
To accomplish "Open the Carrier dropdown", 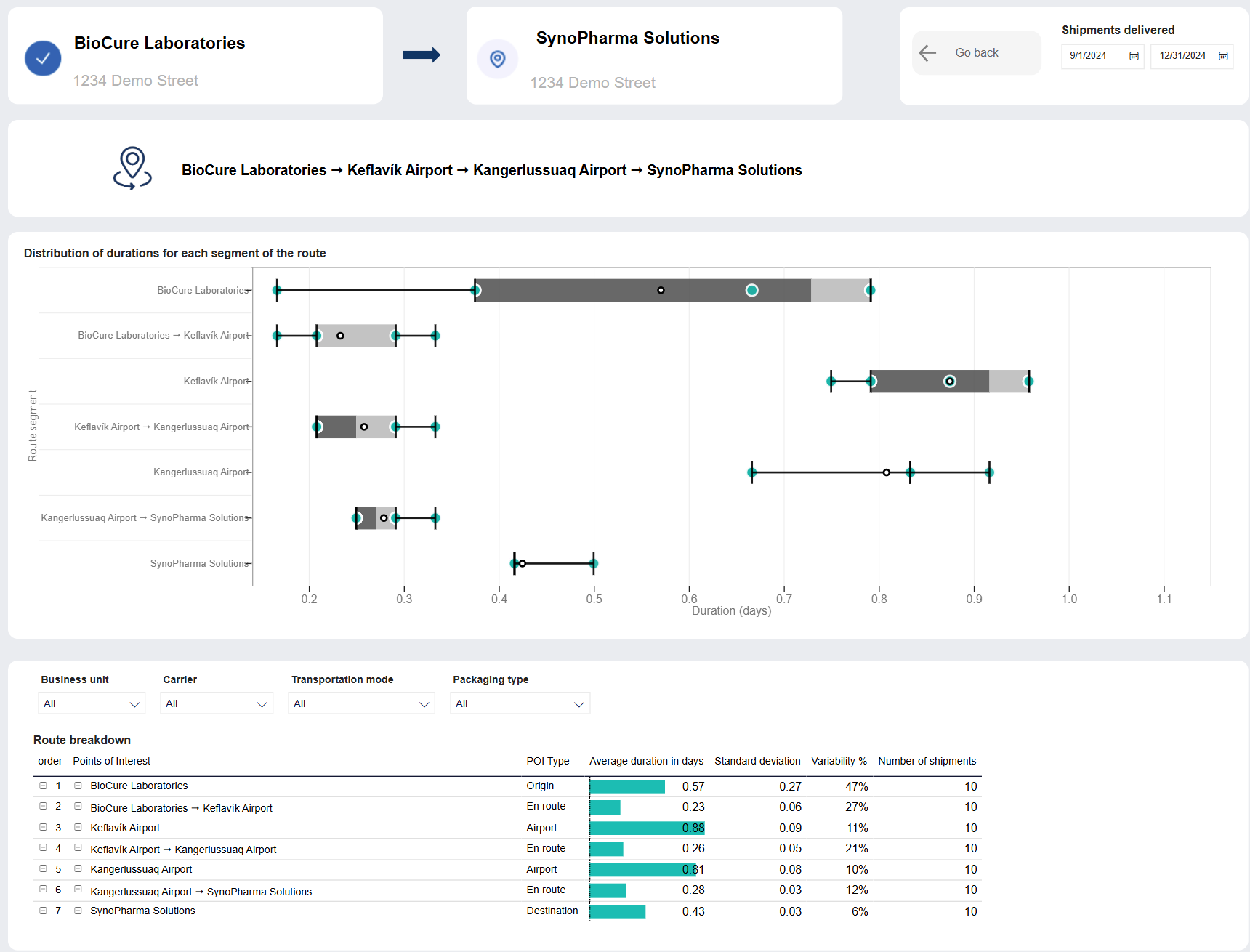I will (217, 703).
